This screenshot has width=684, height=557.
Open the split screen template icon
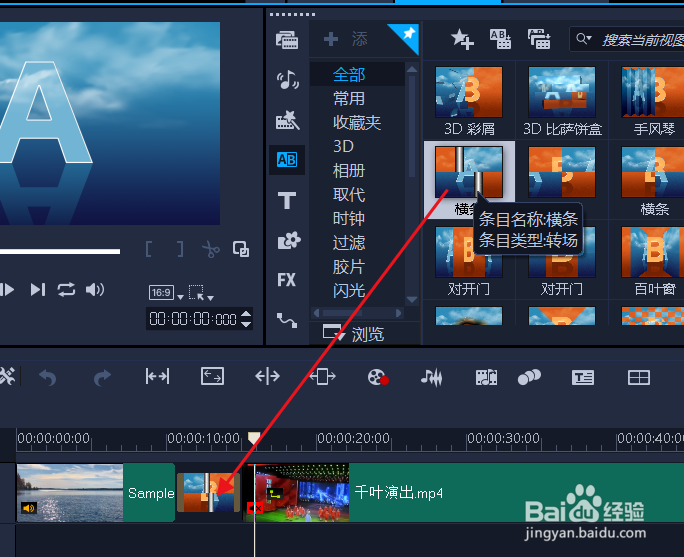point(639,377)
